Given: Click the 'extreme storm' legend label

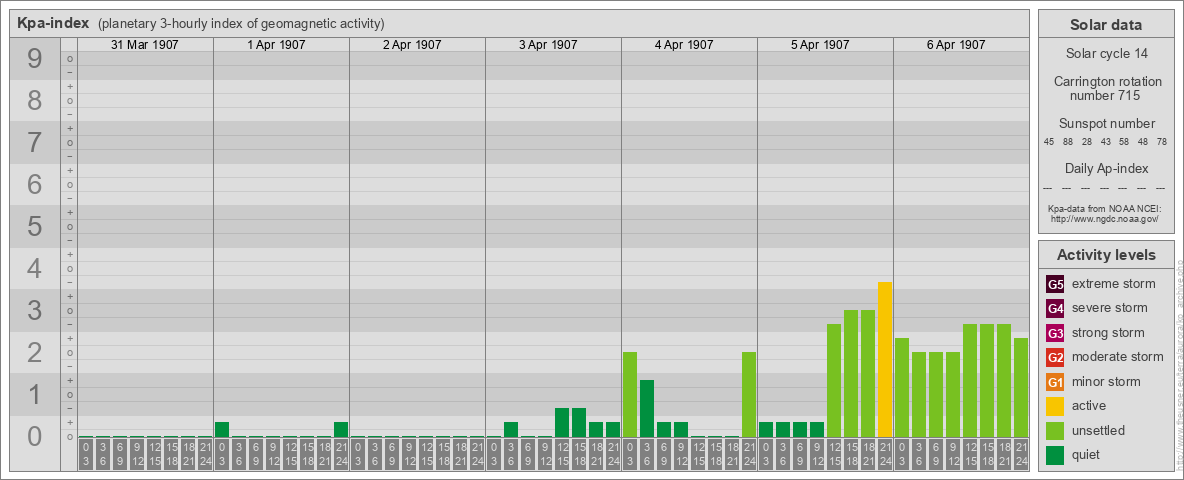Looking at the screenshot, I should [1114, 284].
